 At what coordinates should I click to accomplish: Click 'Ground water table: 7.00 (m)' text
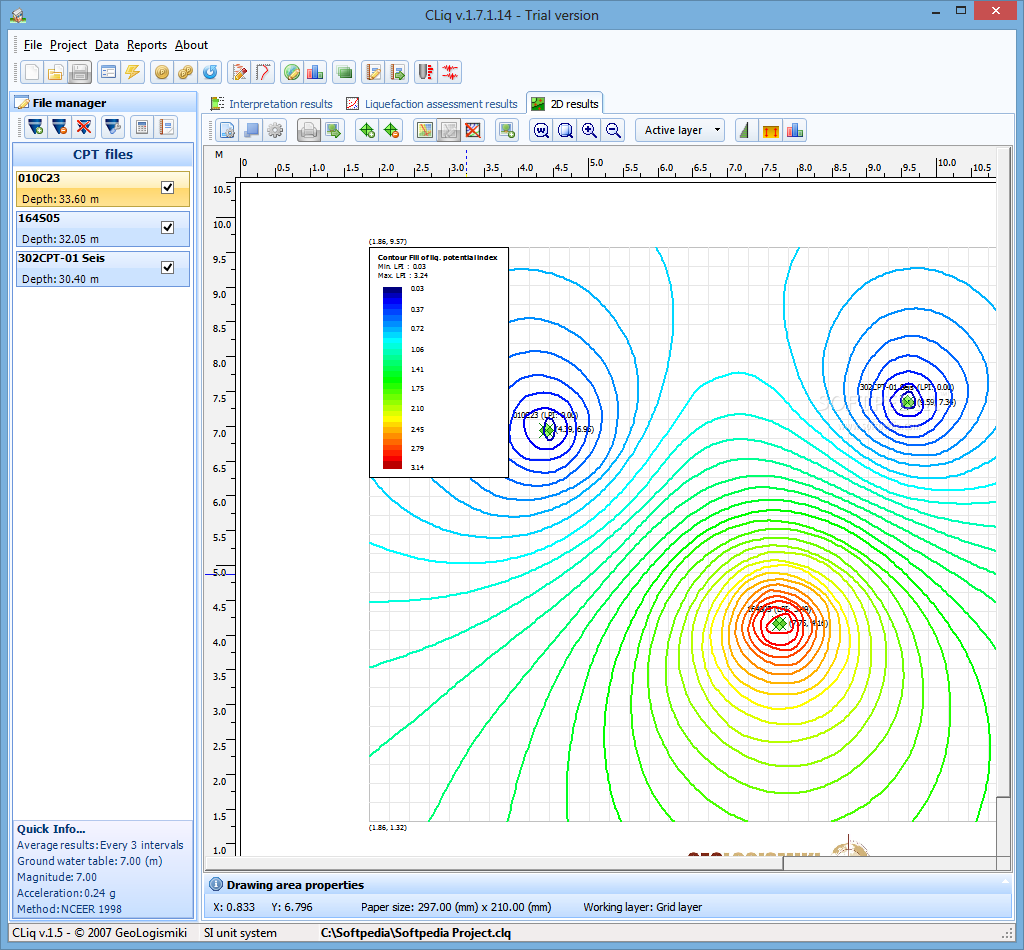point(89,861)
